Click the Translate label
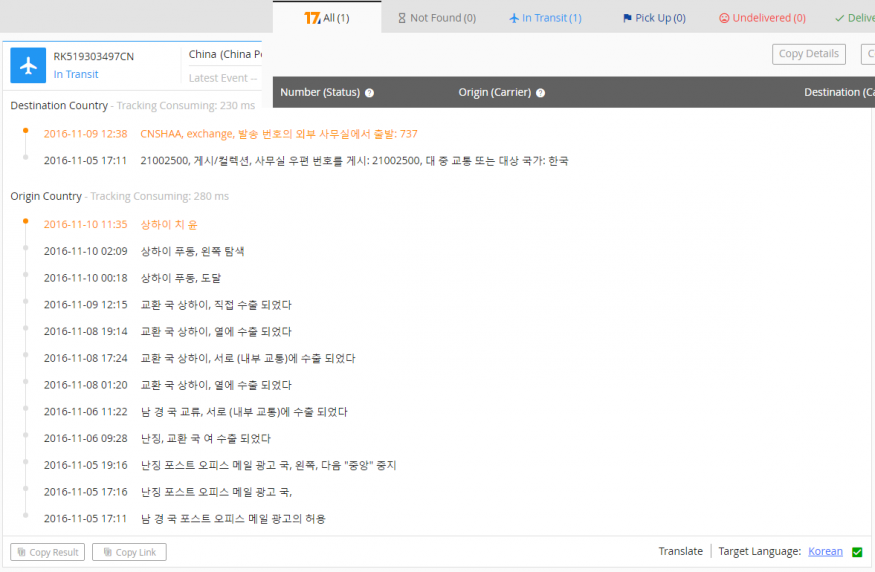 click(680, 552)
